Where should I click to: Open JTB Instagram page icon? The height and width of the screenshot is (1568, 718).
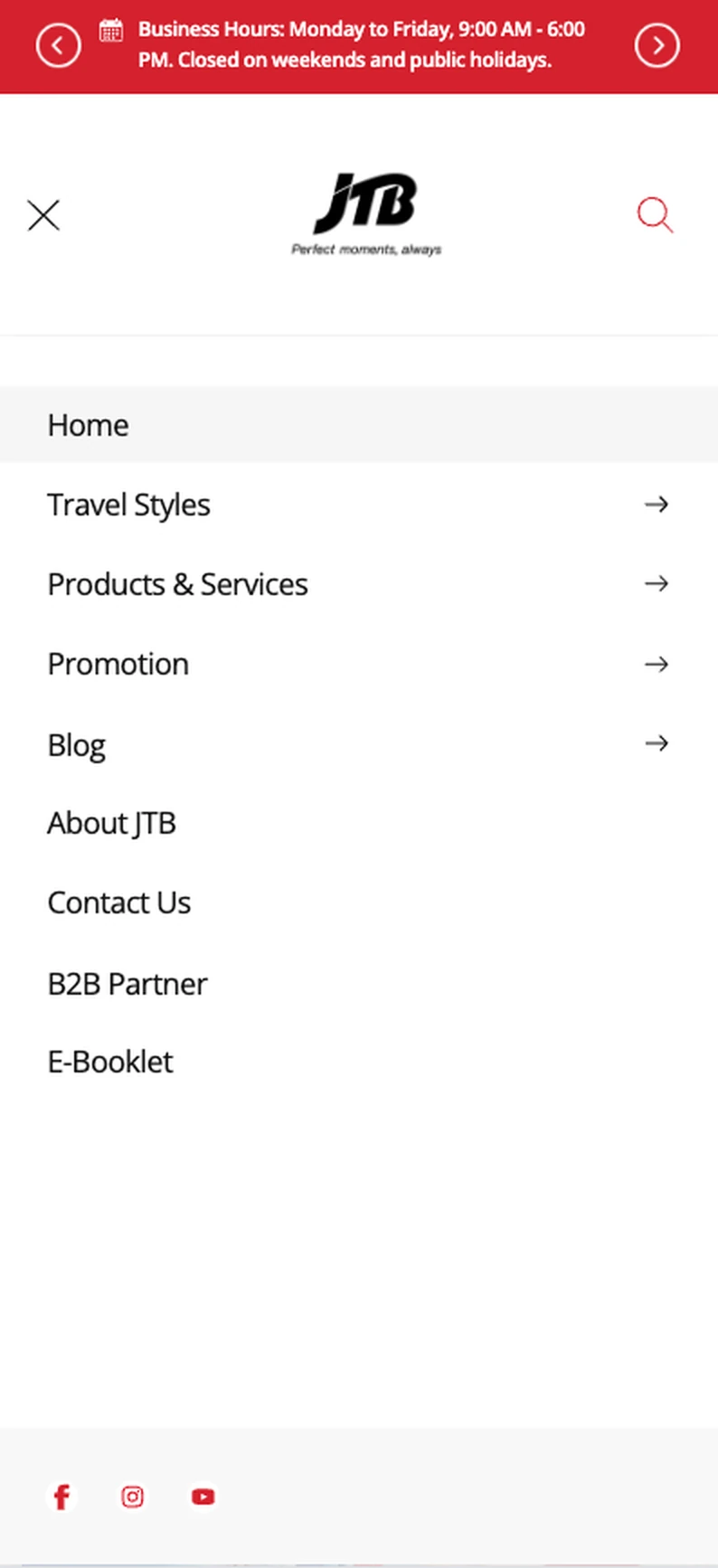tap(132, 1497)
